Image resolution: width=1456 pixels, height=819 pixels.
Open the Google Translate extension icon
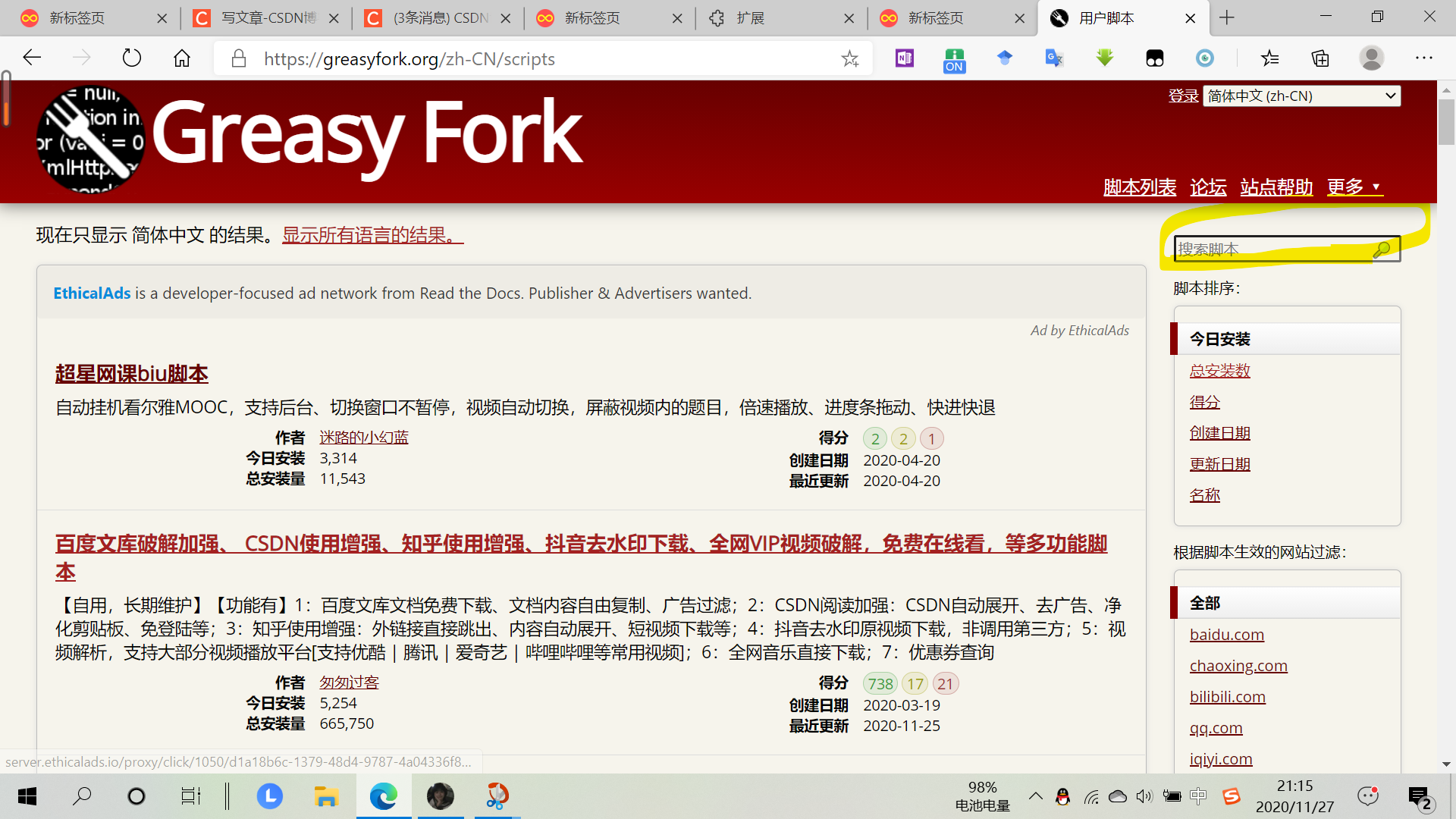pos(1054,58)
